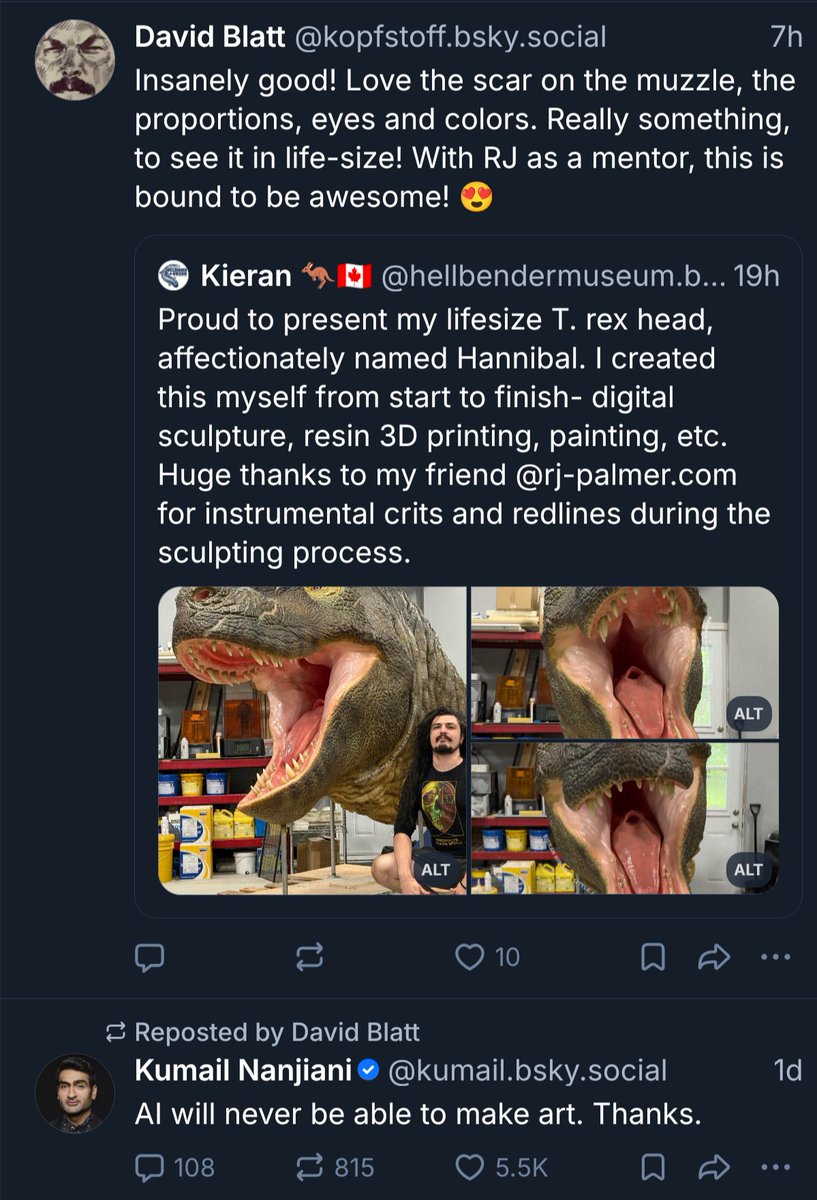Viewport: 817px width, 1200px height.
Task: Repost Kumail Nanjiani's post with 815 reposts
Action: 335,1167
